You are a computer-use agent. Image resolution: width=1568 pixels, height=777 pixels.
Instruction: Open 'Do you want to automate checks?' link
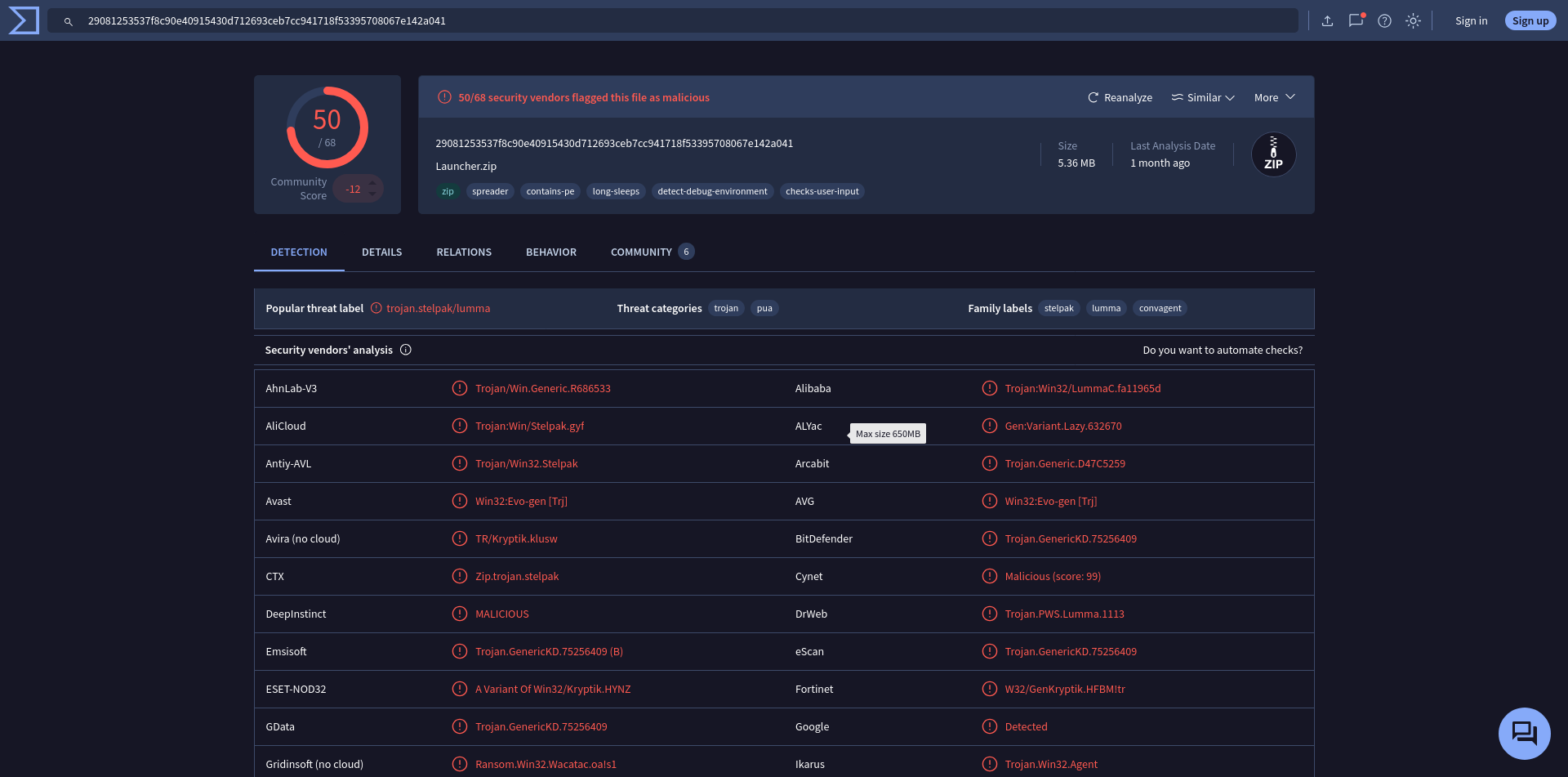click(1223, 350)
